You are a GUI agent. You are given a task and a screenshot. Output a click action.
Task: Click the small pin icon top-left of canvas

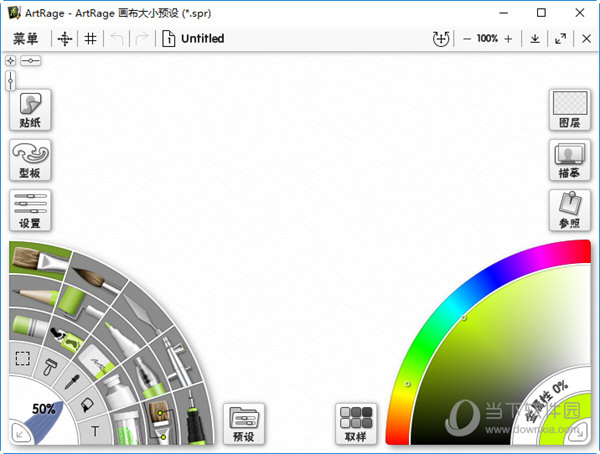[x=11, y=60]
